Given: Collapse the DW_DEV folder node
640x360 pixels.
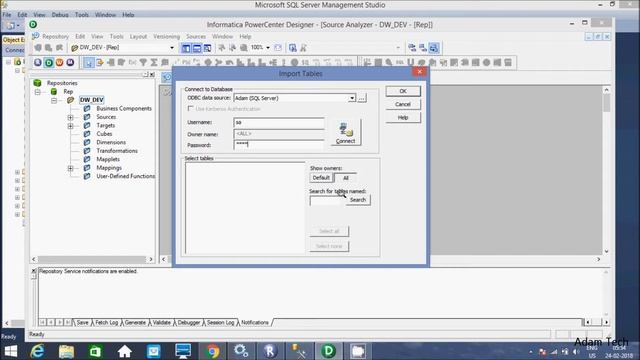Looking at the screenshot, I should pos(54,100).
